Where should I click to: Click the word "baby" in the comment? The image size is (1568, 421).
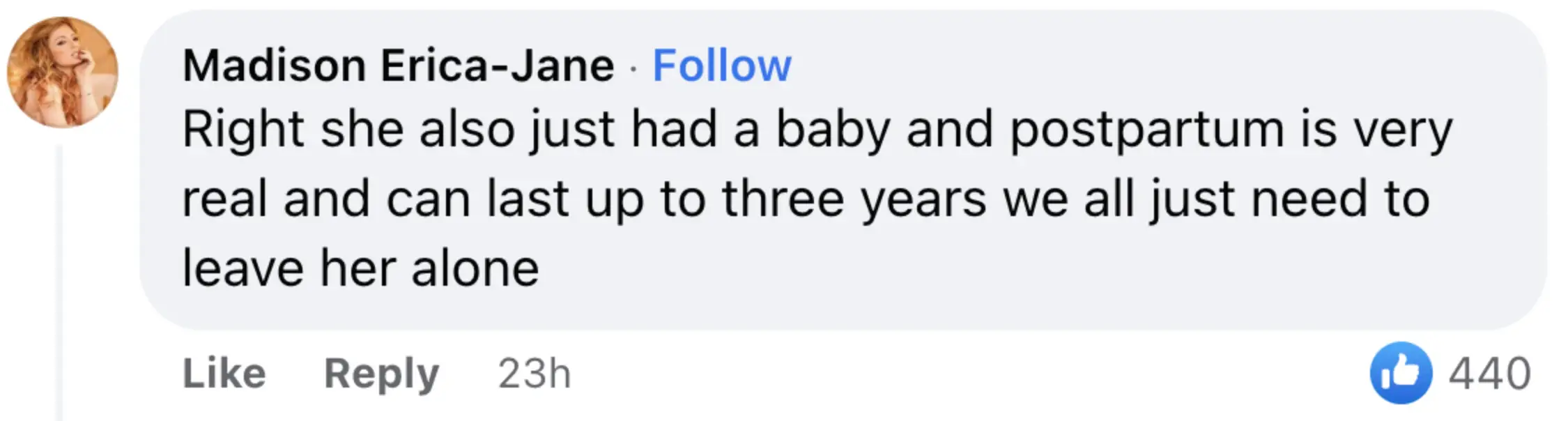pyautogui.click(x=833, y=130)
